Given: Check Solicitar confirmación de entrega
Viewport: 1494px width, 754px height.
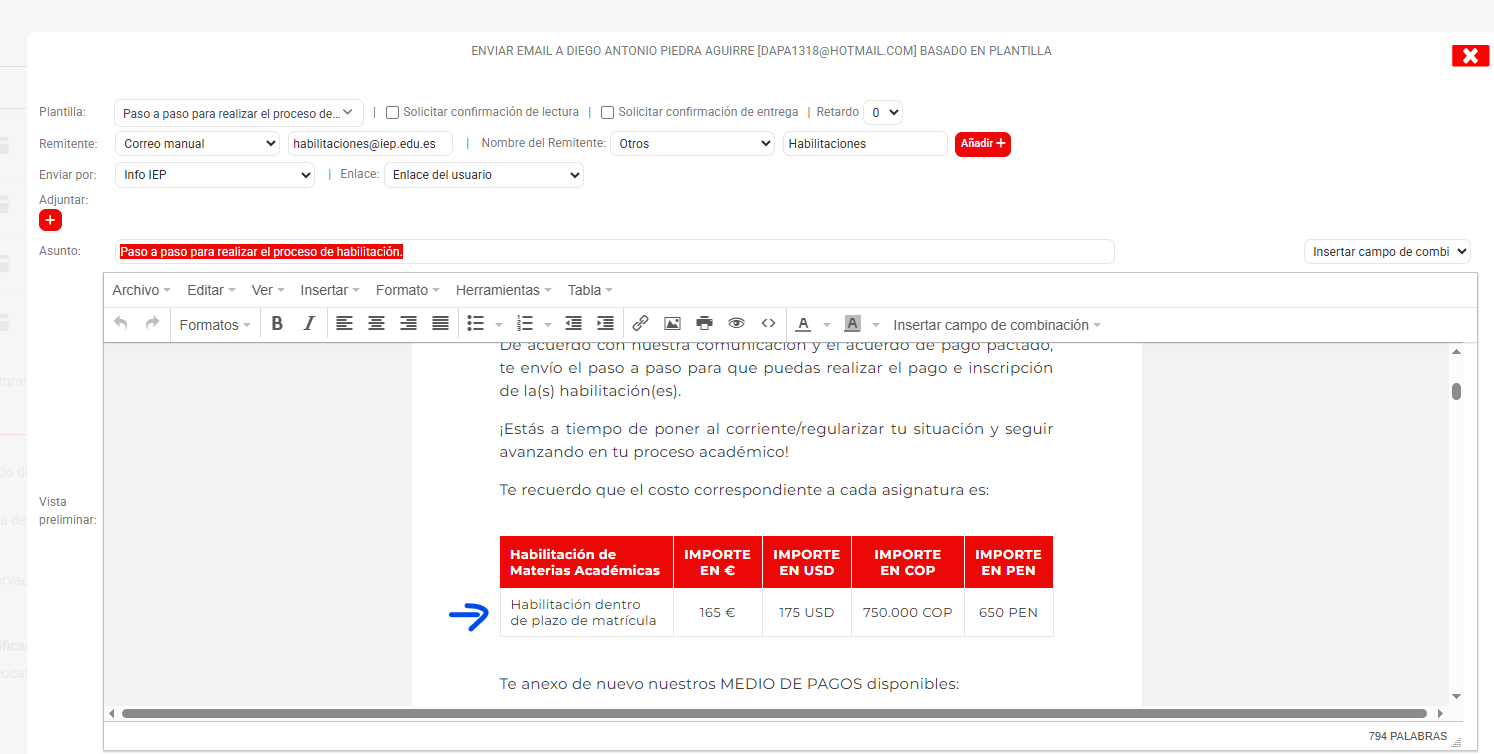Looking at the screenshot, I should pyautogui.click(x=608, y=113).
